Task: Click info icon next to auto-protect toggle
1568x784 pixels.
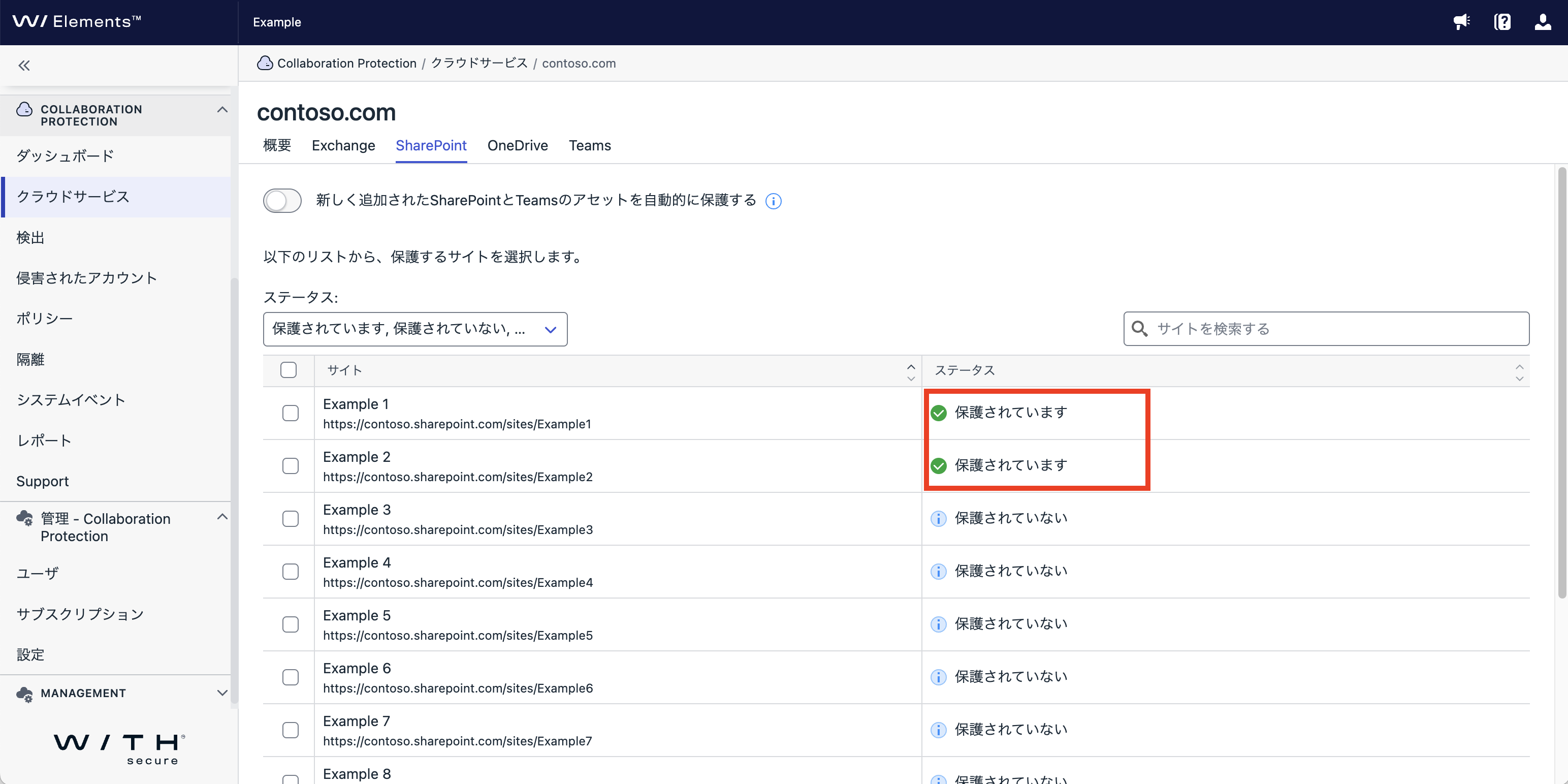Action: (x=773, y=201)
